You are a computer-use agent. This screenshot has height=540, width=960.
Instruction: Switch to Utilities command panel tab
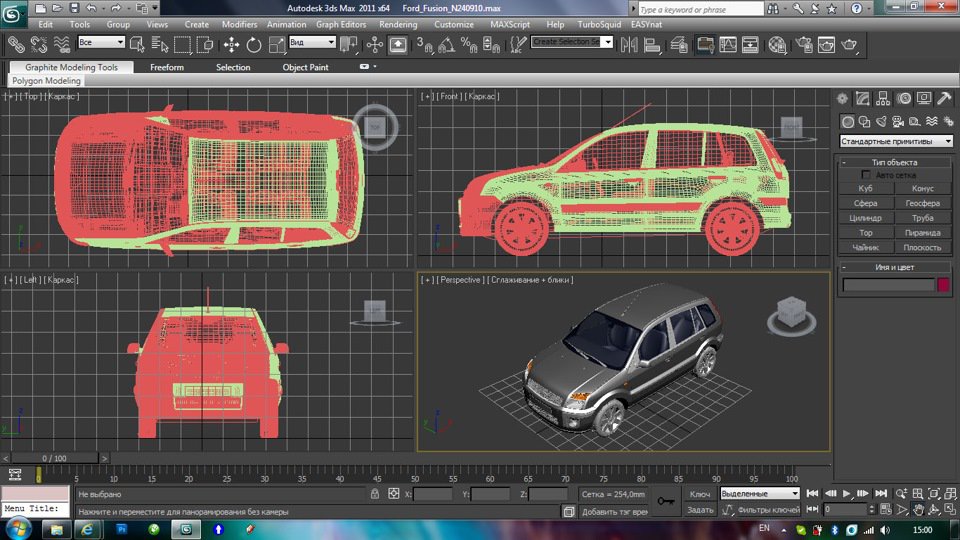click(945, 98)
